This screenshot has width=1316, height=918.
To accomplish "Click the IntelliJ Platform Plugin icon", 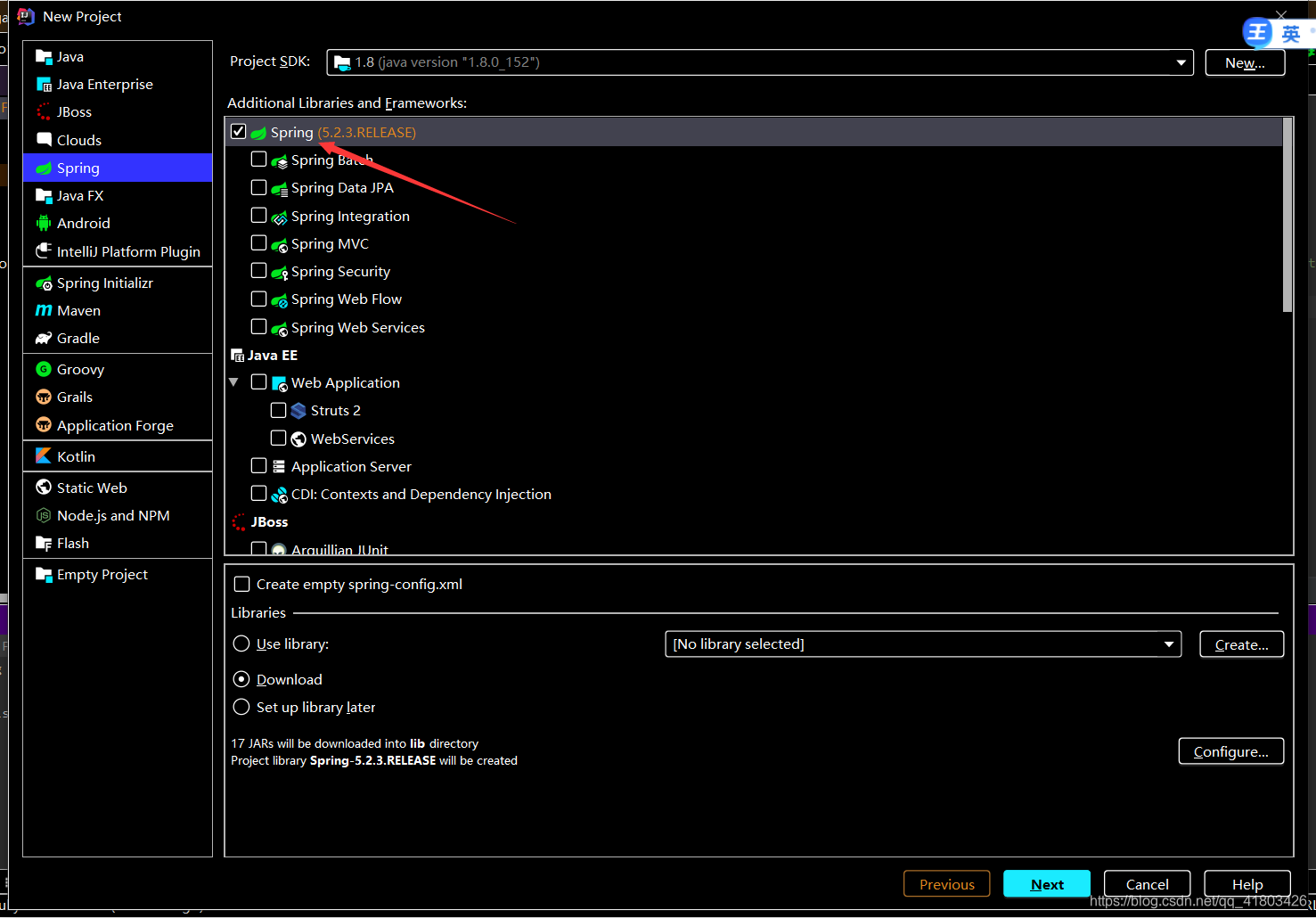I will pos(44,251).
